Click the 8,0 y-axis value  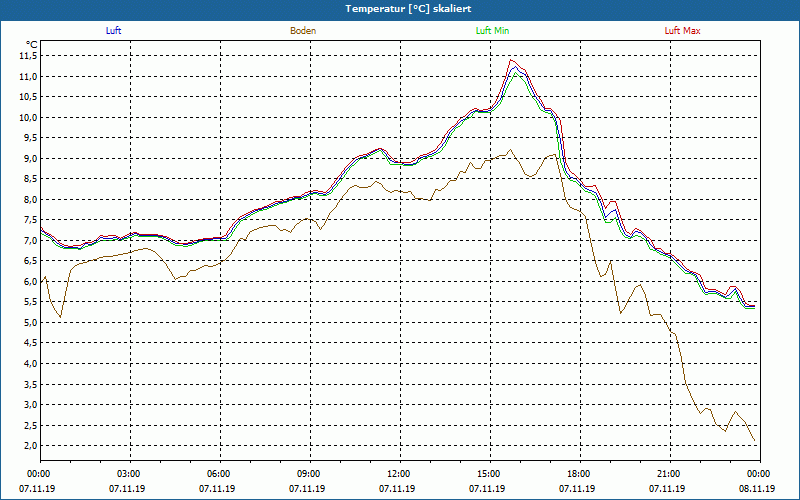(x=30, y=199)
